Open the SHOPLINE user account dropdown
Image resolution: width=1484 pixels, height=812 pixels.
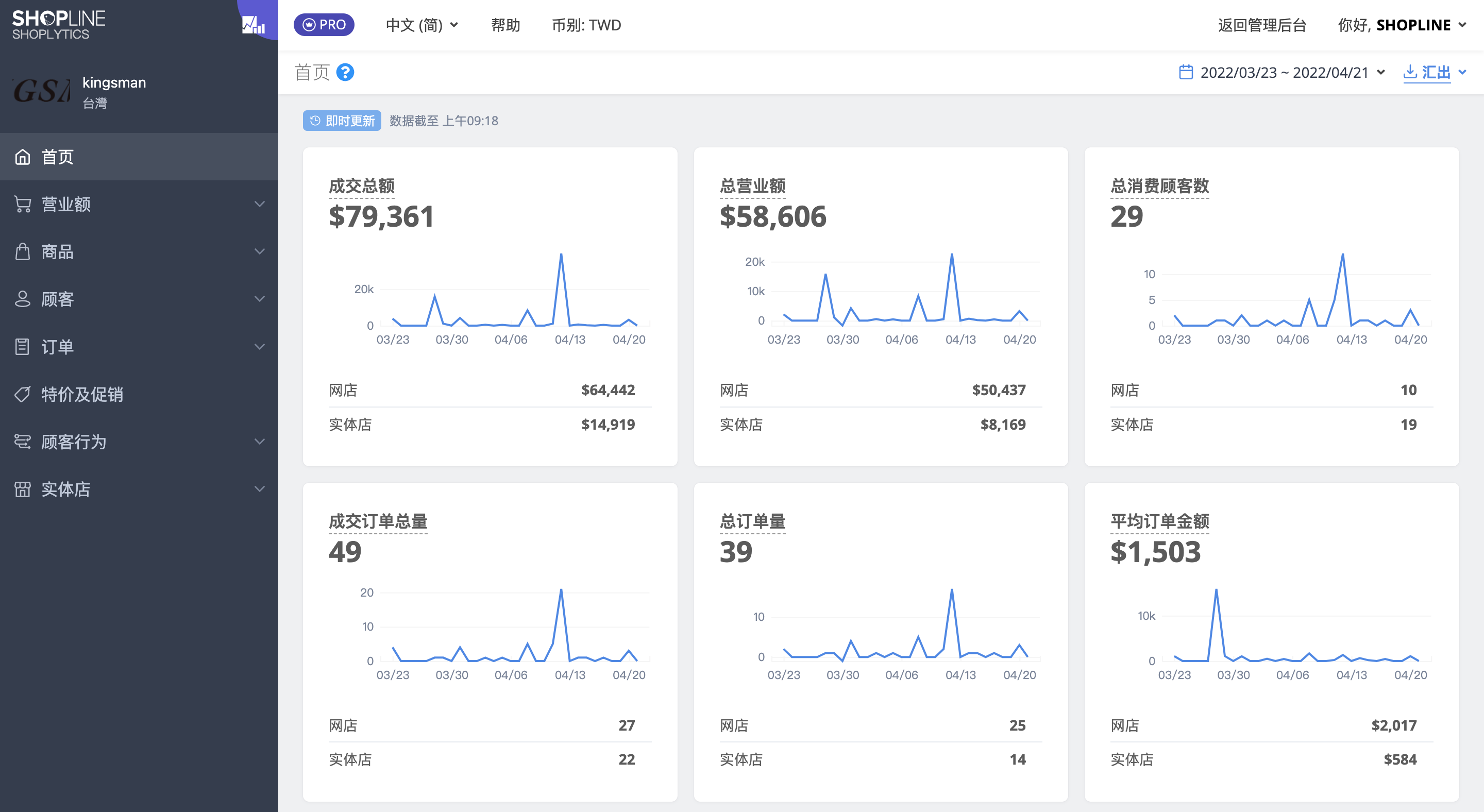(x=1402, y=25)
